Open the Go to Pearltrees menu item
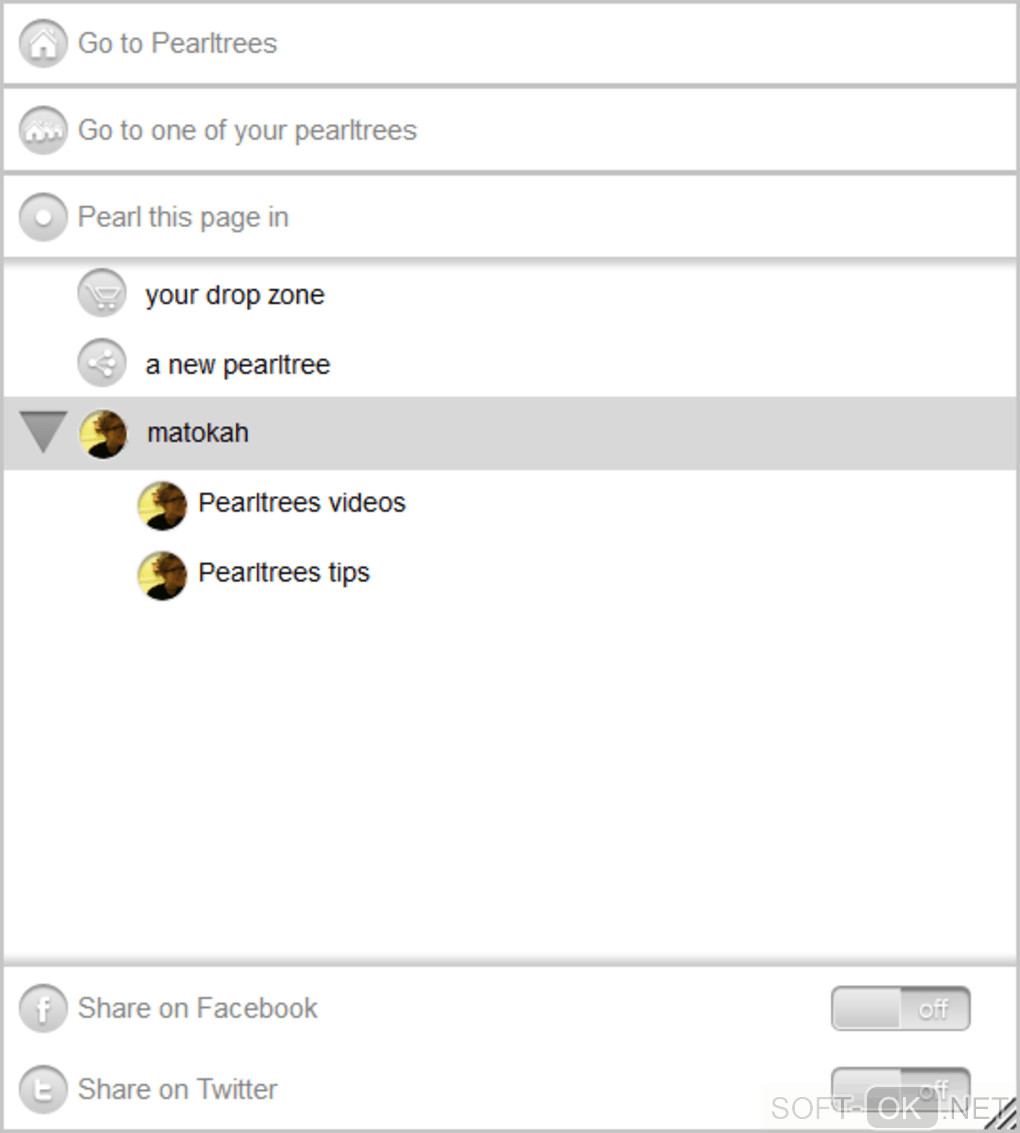1020x1133 pixels. coord(178,44)
